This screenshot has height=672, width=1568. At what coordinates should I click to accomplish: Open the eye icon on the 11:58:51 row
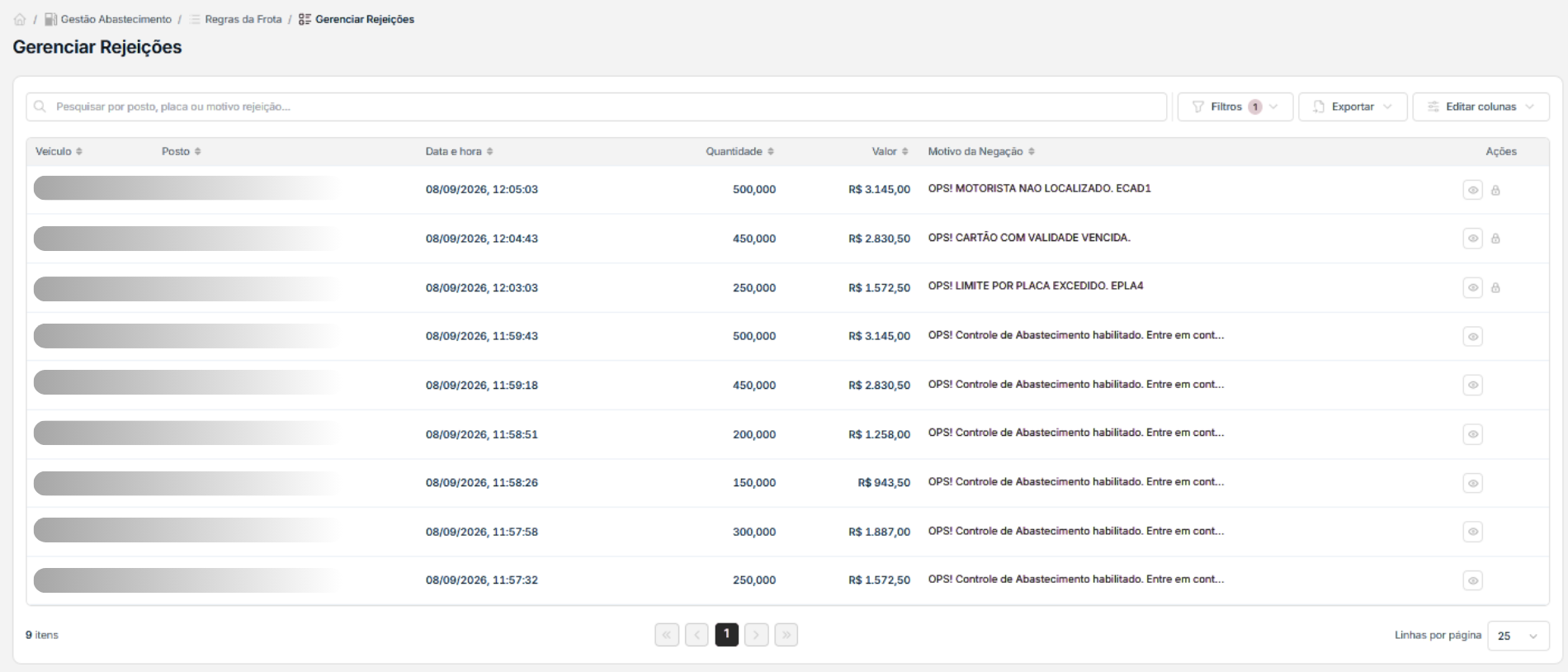(1472, 434)
